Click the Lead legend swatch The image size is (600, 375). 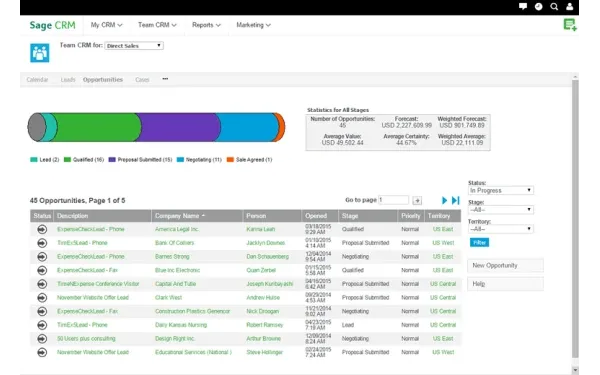pos(34,160)
